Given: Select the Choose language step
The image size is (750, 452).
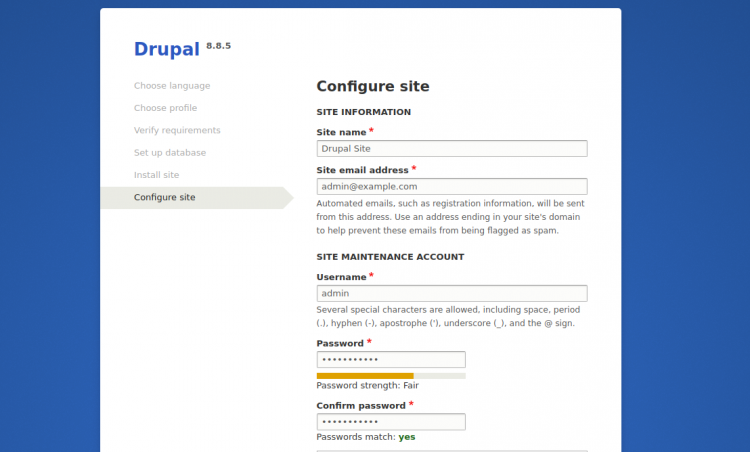Looking at the screenshot, I should tap(172, 86).
